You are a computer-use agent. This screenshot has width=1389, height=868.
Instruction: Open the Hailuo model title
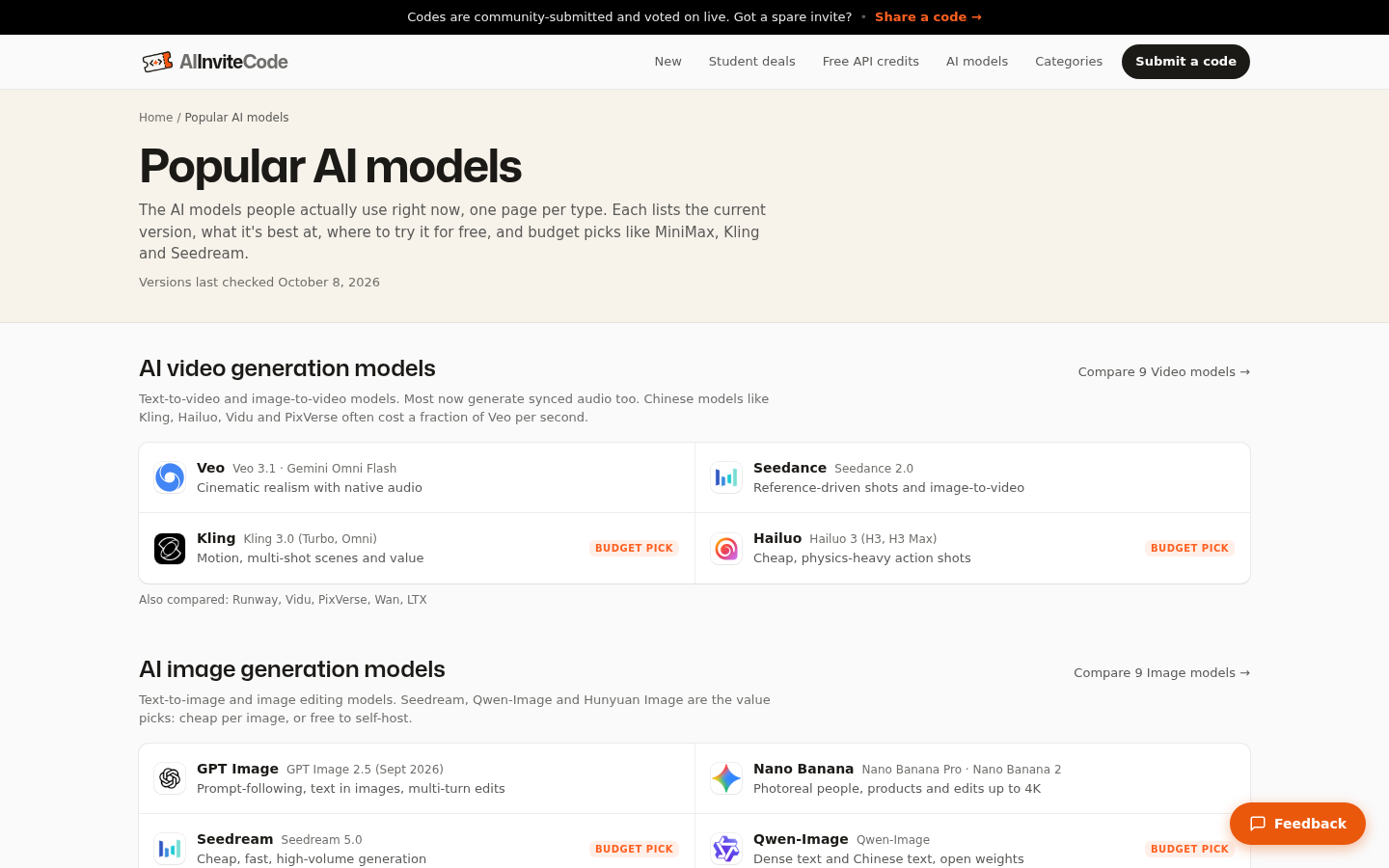point(776,538)
